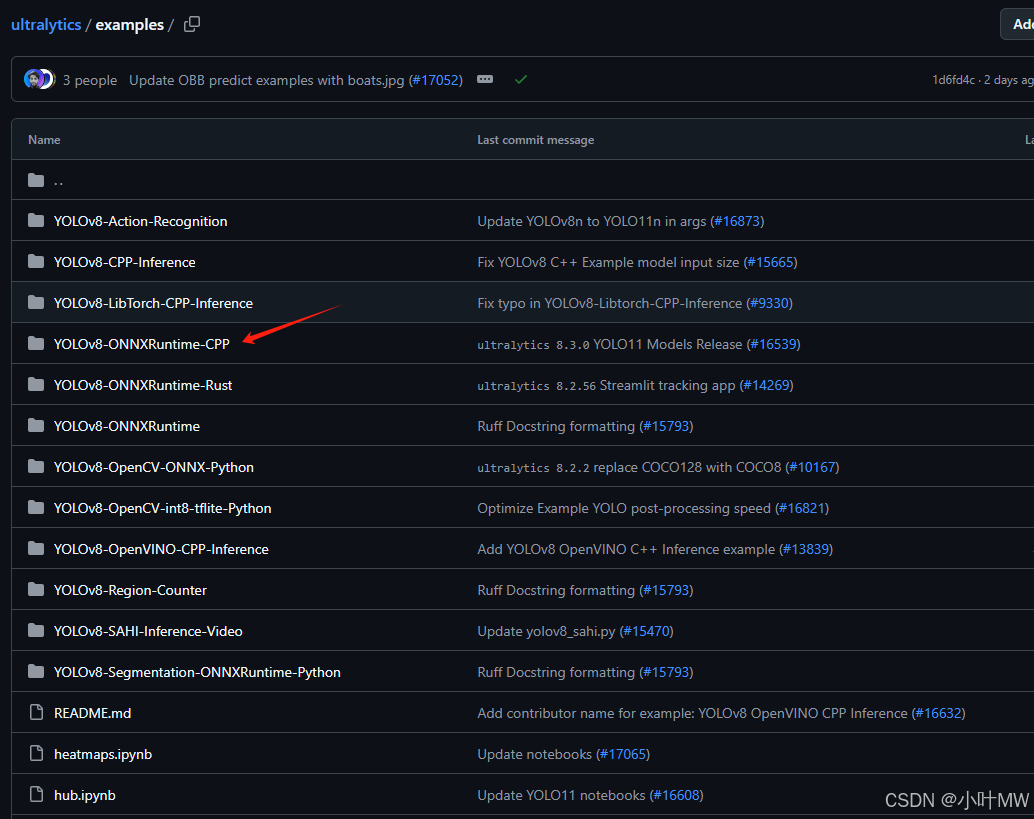Expand the commit description via the ellipsis icon

[x=485, y=80]
